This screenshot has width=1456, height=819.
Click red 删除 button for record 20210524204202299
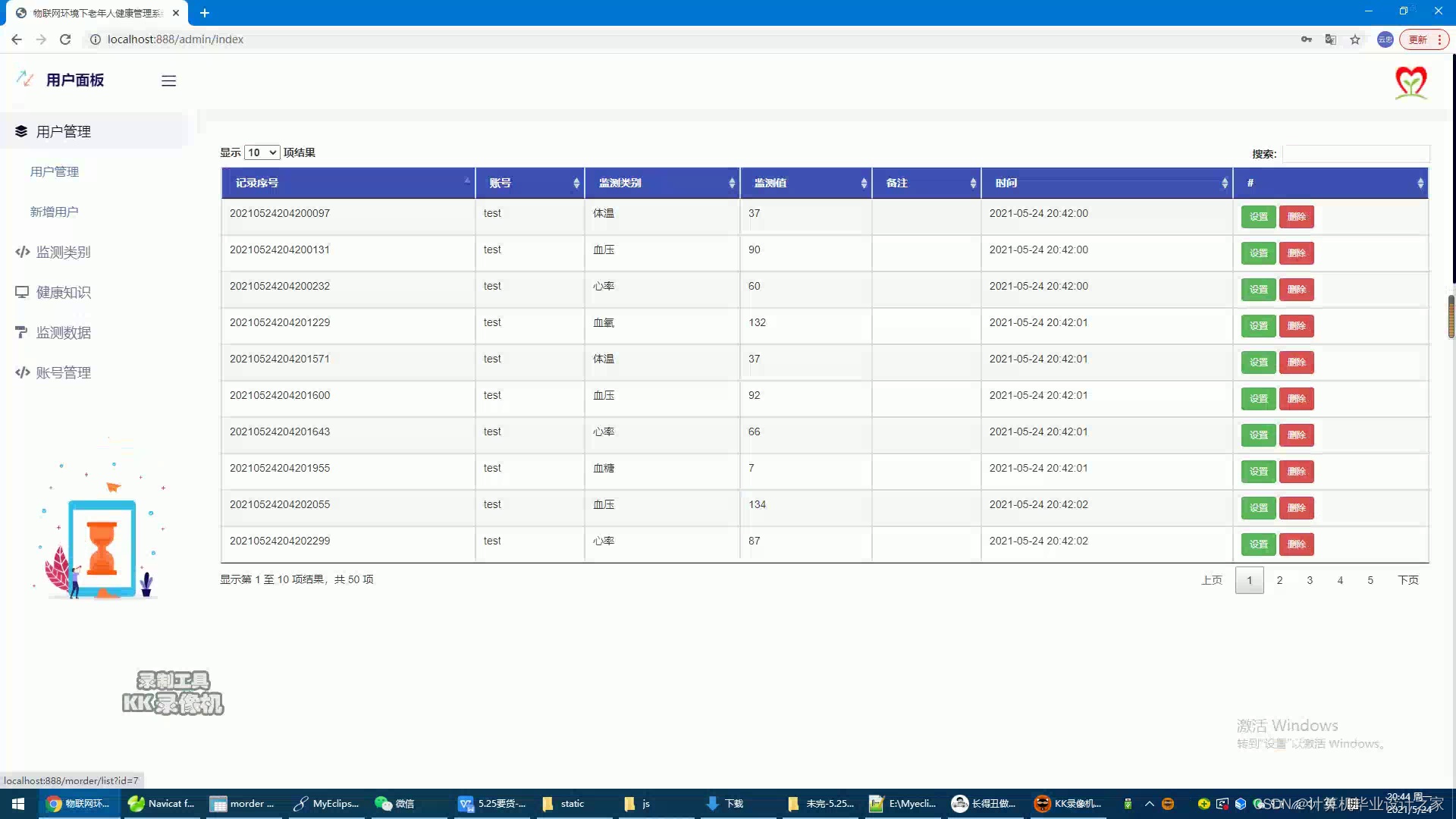[1296, 544]
